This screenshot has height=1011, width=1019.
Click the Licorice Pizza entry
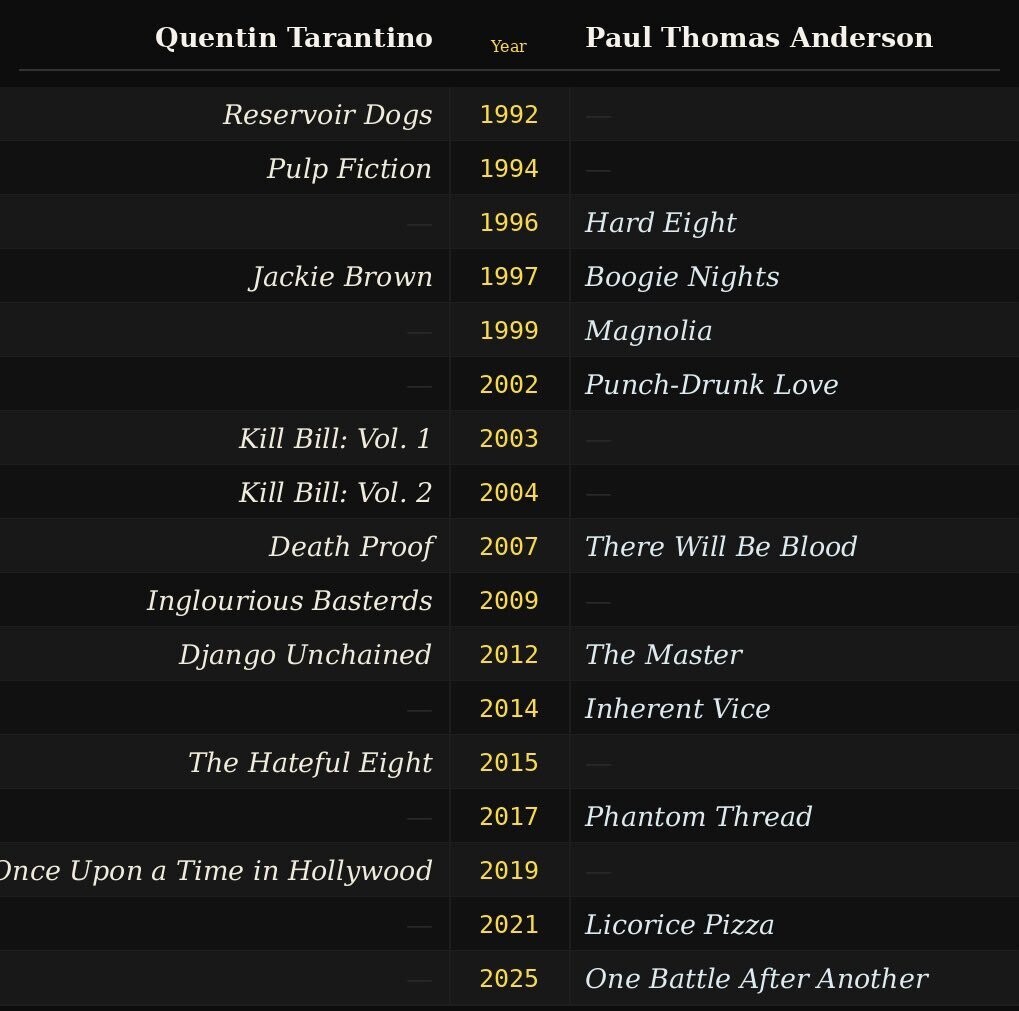(679, 925)
